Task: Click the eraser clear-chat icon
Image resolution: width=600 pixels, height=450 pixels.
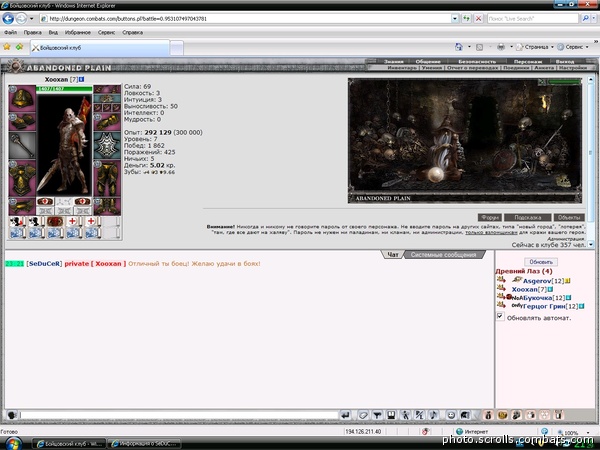Action: coord(363,415)
